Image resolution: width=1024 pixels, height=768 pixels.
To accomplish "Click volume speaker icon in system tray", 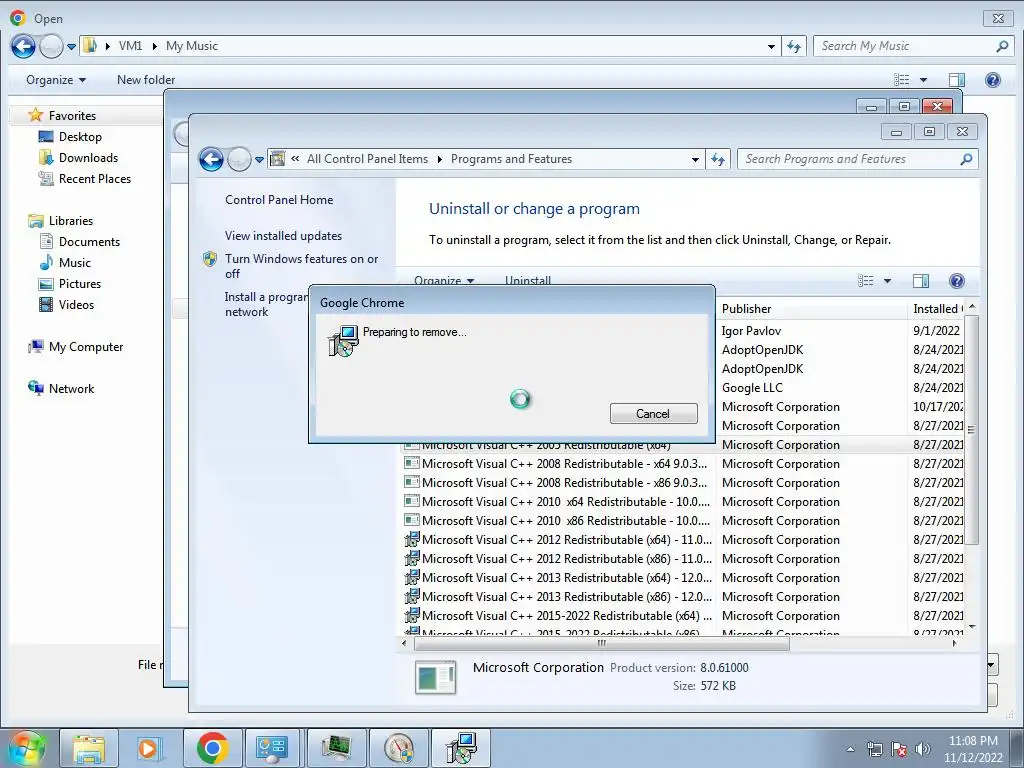I will (923, 749).
